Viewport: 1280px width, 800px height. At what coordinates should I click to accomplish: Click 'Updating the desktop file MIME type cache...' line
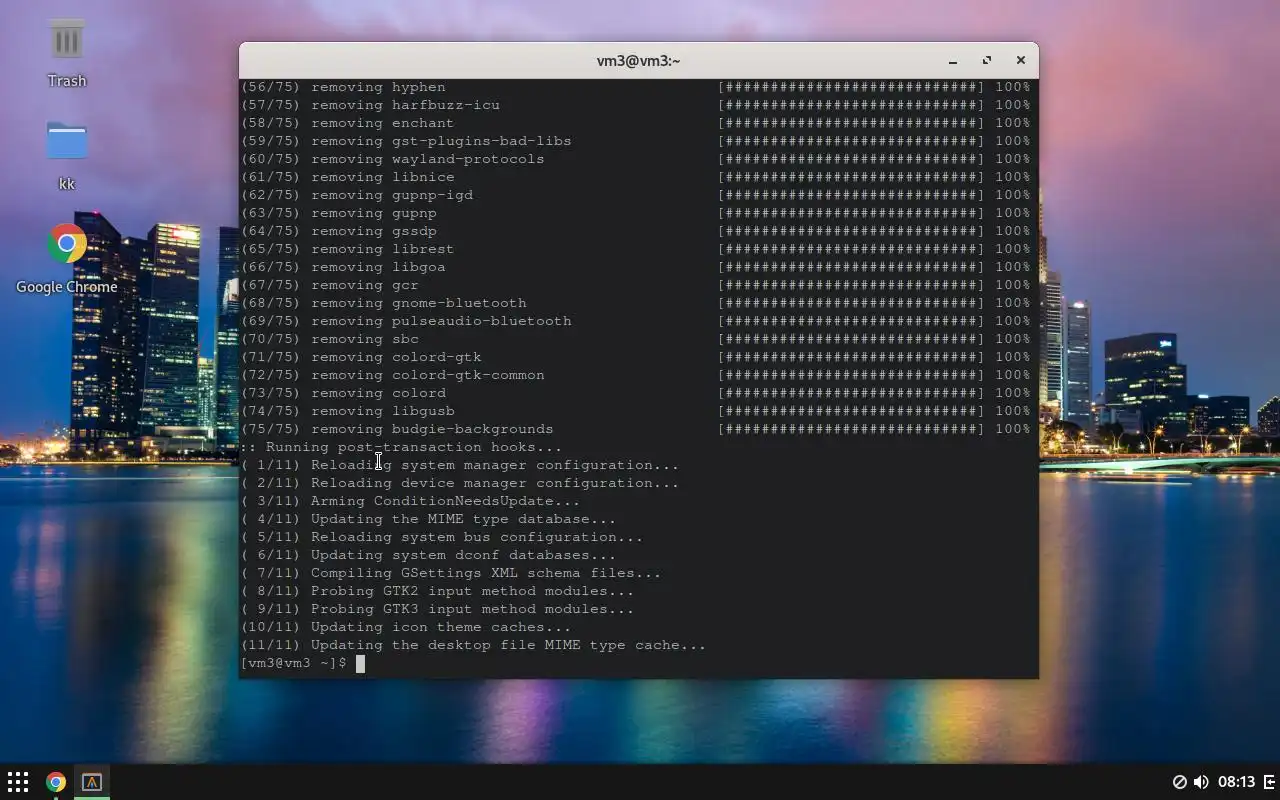473,645
